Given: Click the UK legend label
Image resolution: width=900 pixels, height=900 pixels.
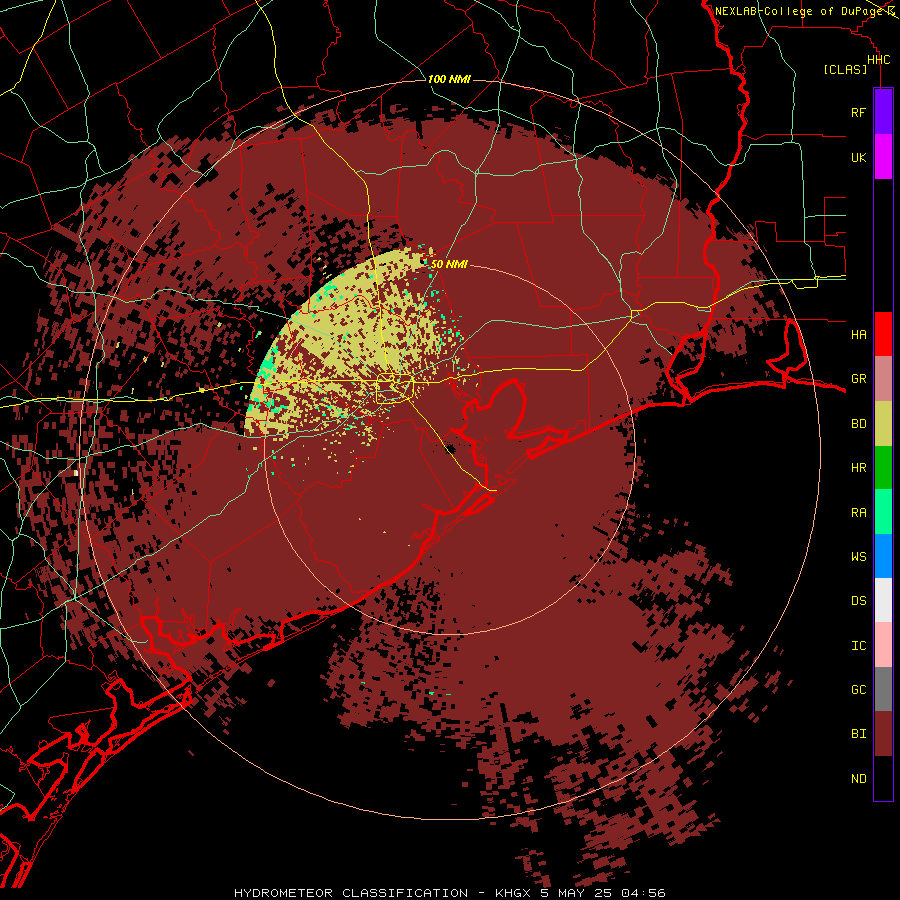Looking at the screenshot, I should [x=858, y=157].
